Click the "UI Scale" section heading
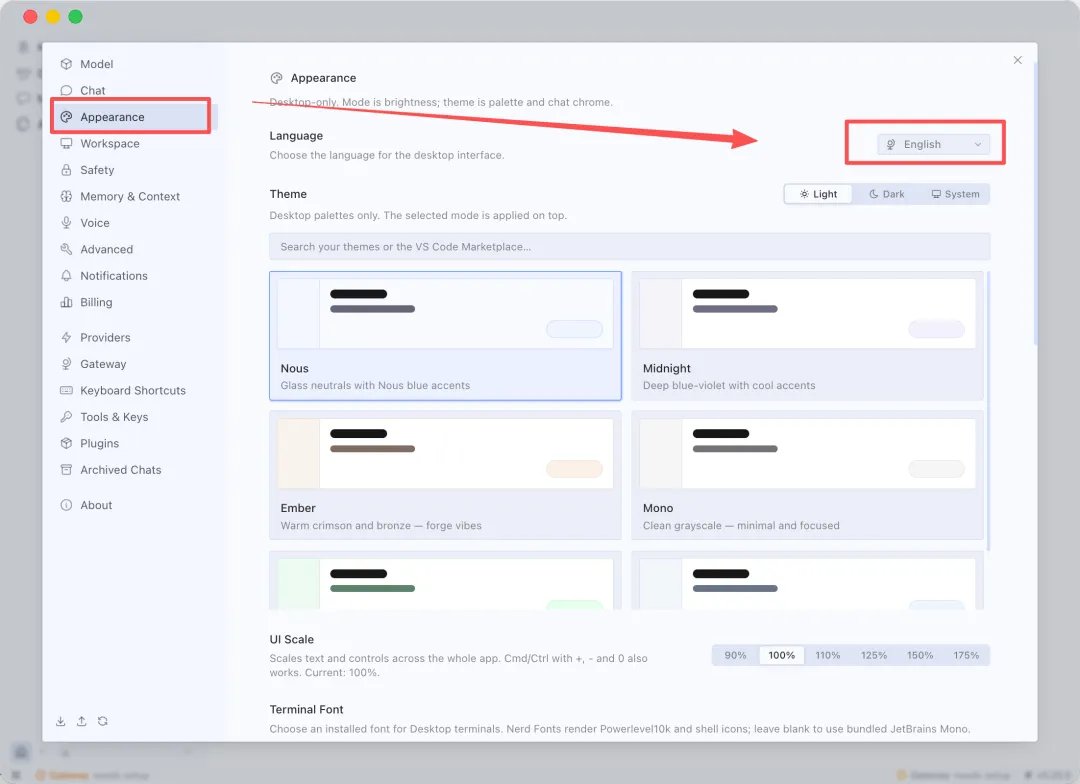This screenshot has width=1080, height=784. [x=291, y=639]
